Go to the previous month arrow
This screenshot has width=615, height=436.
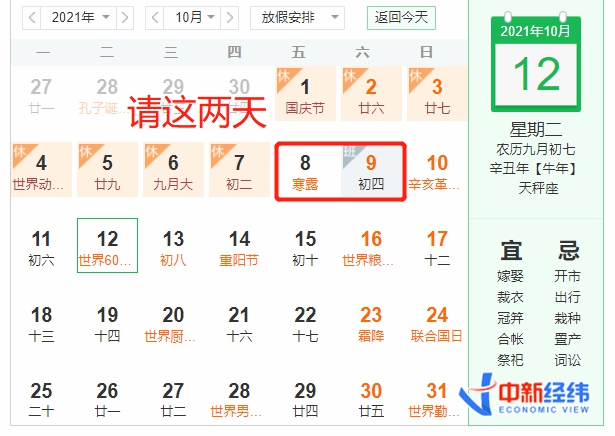[x=155, y=17]
